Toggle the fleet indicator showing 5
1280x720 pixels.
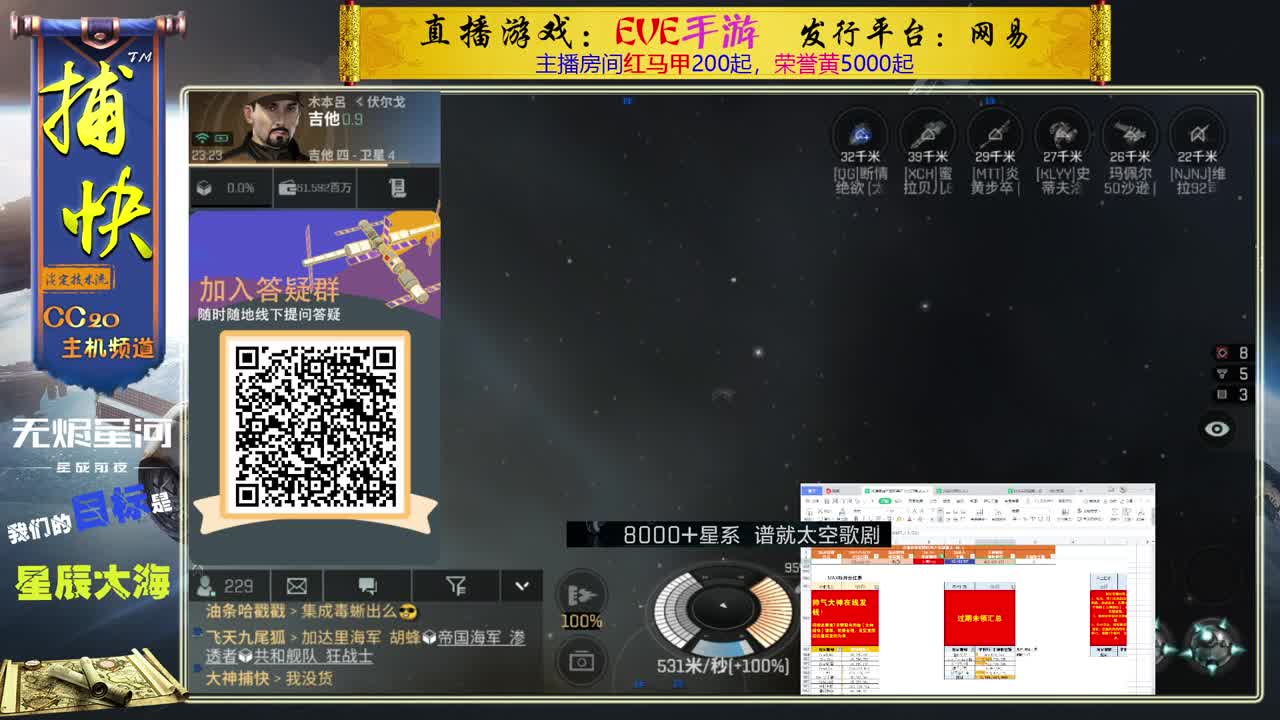pyautogui.click(x=1224, y=372)
